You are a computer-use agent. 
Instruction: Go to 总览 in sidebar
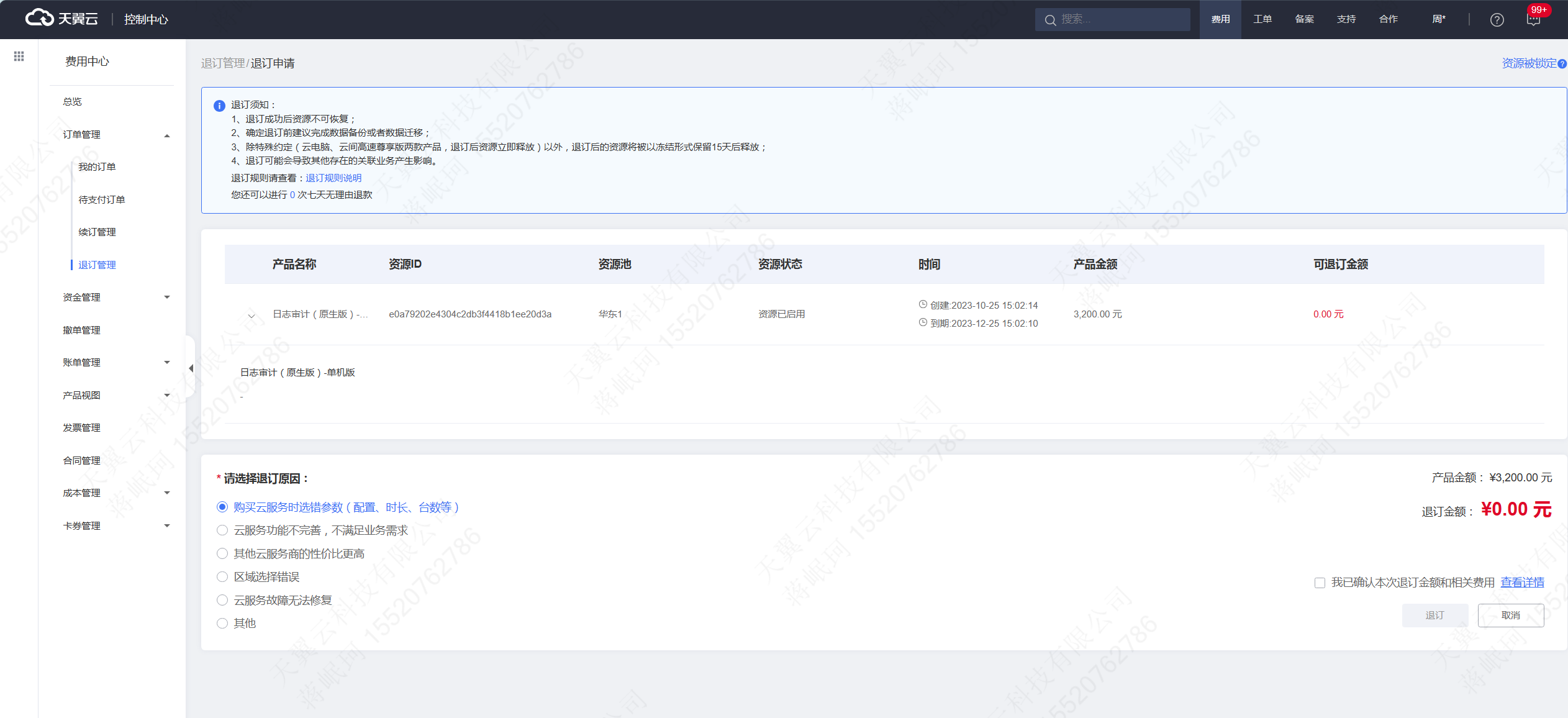click(x=72, y=101)
